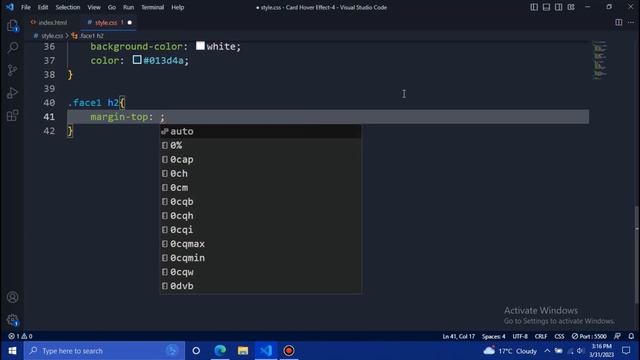640x360 pixels.
Task: Switch to the index.html tab
Action: tap(50, 22)
